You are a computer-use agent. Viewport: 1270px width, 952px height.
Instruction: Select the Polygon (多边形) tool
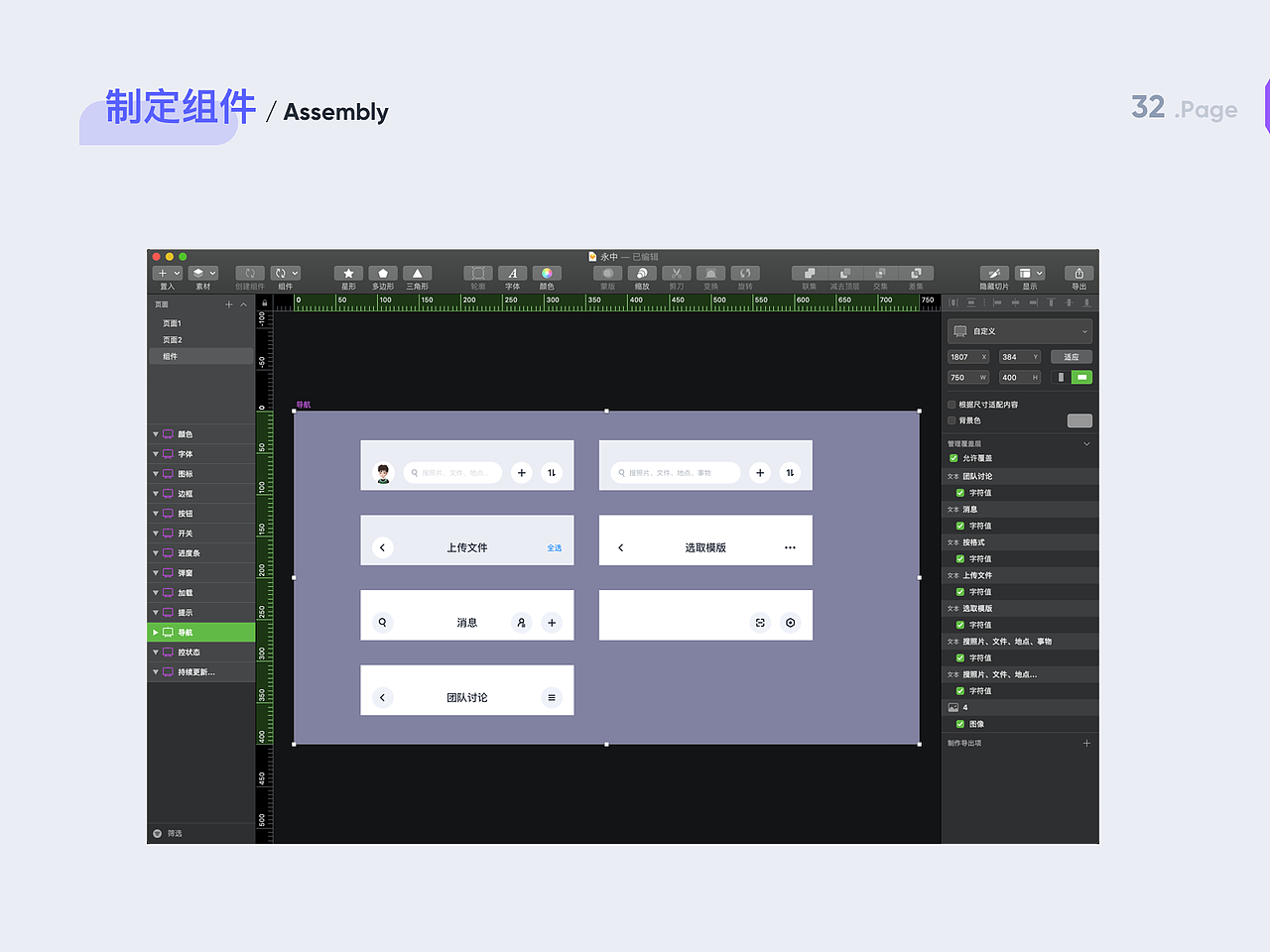tap(382, 273)
